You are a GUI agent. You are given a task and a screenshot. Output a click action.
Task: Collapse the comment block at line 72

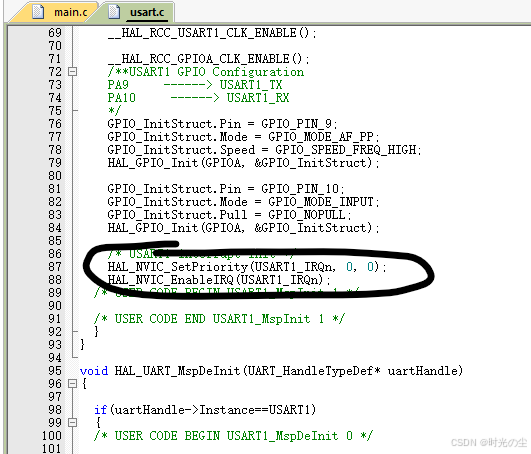pyautogui.click(x=72, y=71)
